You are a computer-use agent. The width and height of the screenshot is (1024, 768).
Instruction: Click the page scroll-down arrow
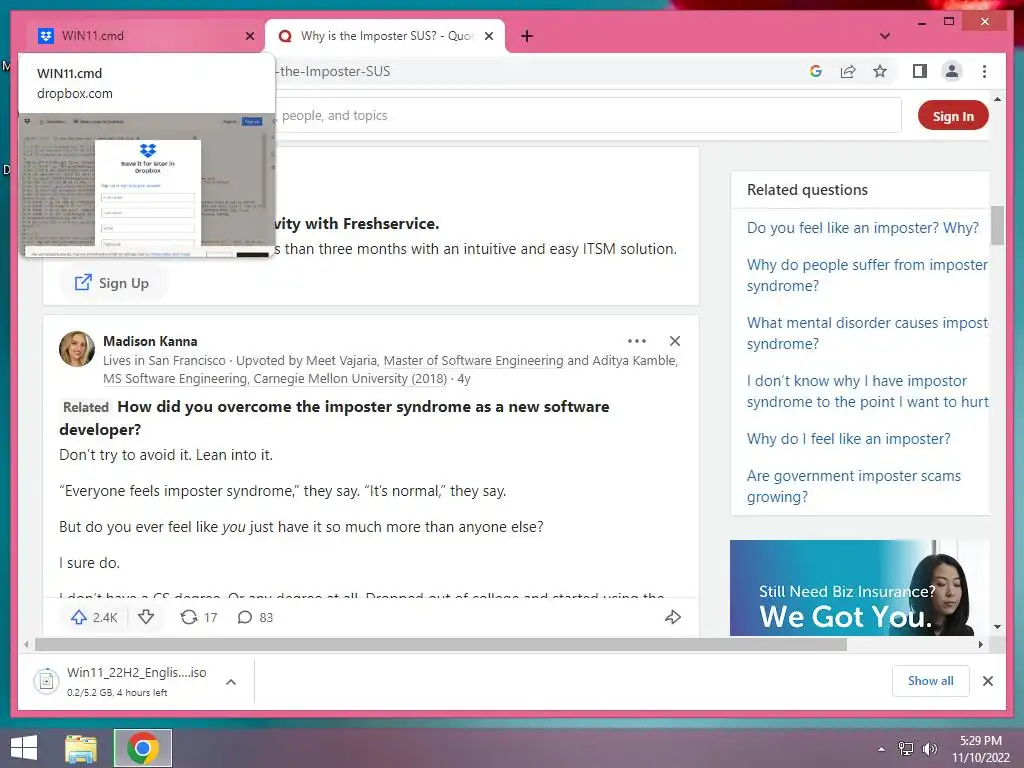(x=997, y=627)
